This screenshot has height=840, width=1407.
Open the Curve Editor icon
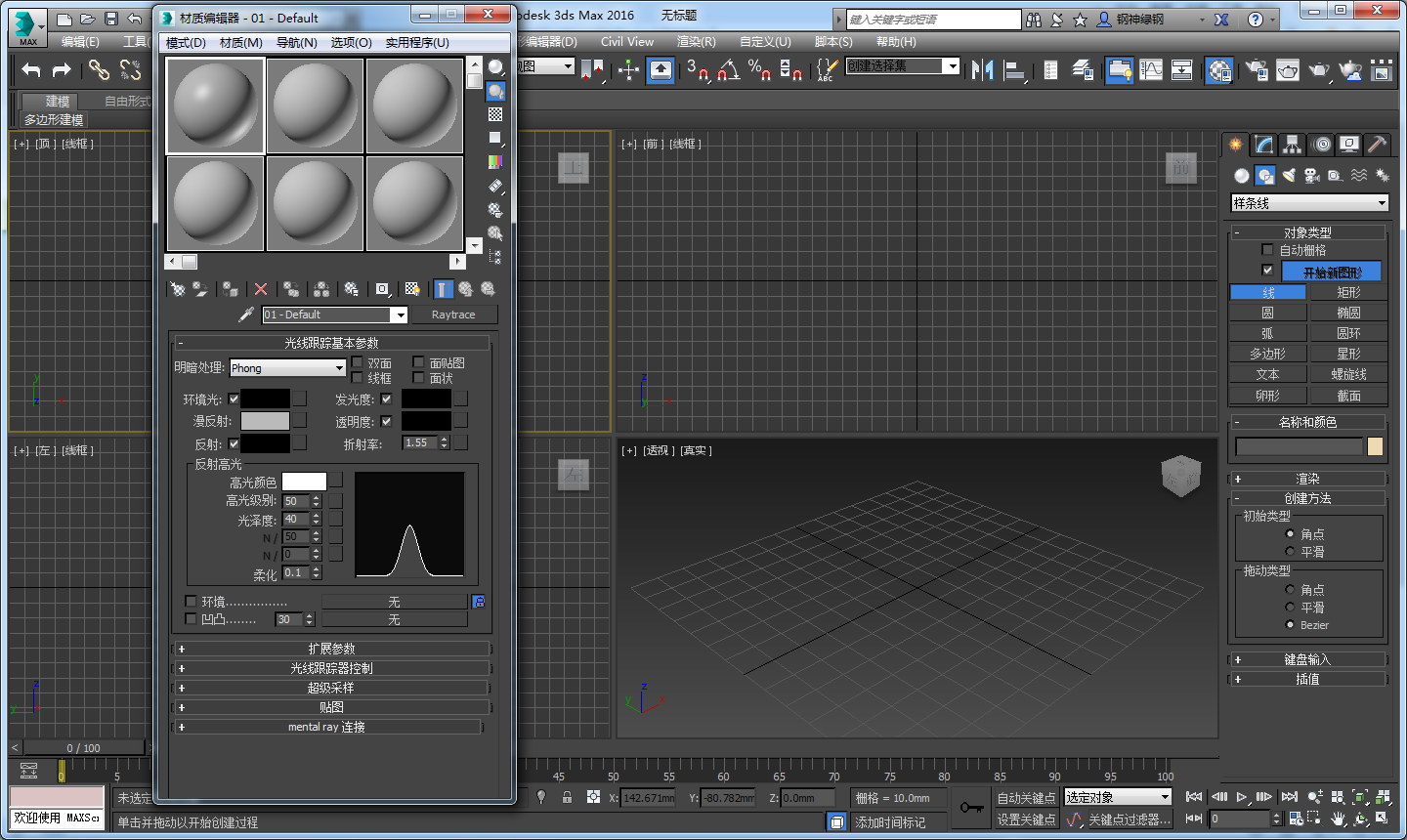[1151, 69]
